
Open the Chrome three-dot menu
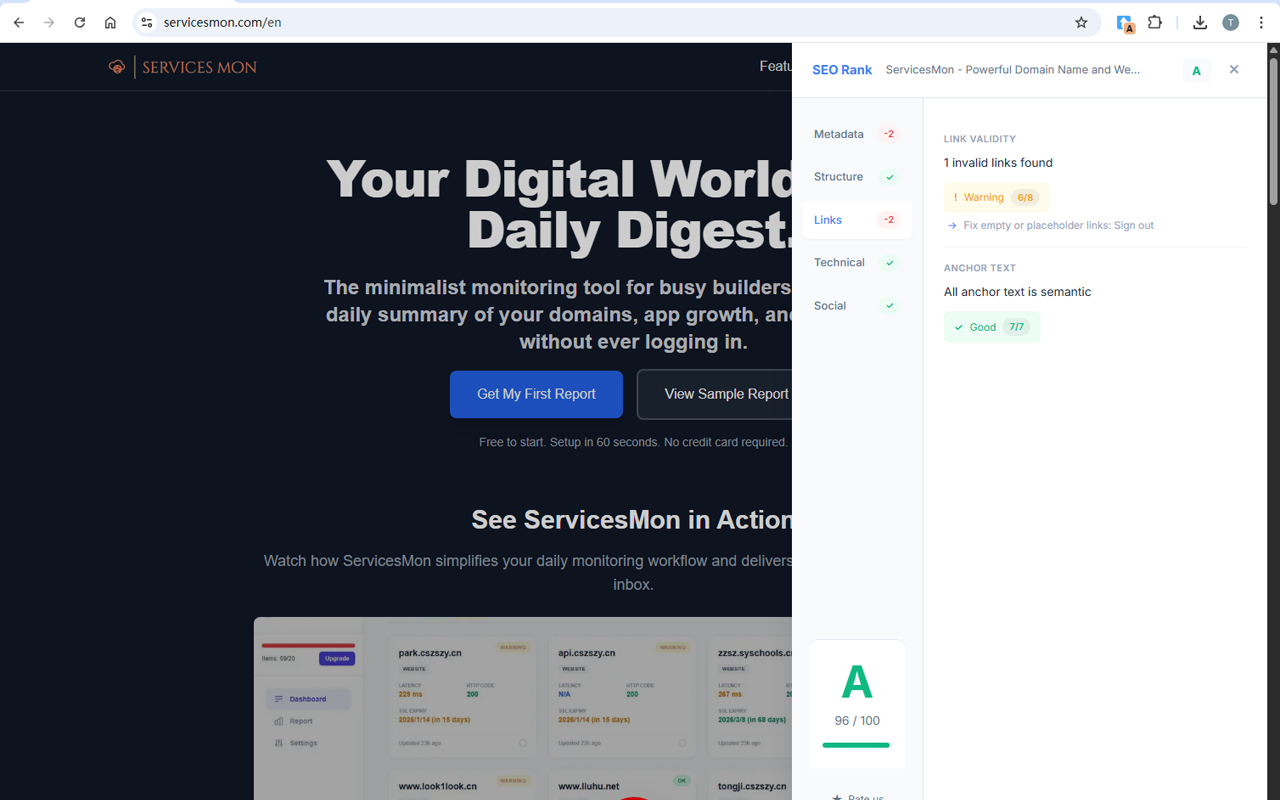pyautogui.click(x=1261, y=22)
